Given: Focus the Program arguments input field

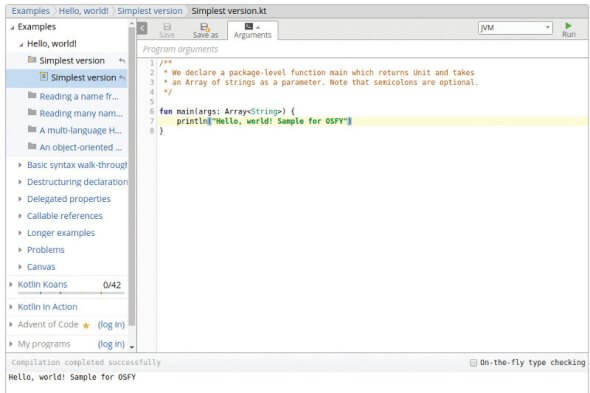Looking at the screenshot, I should click(x=363, y=49).
